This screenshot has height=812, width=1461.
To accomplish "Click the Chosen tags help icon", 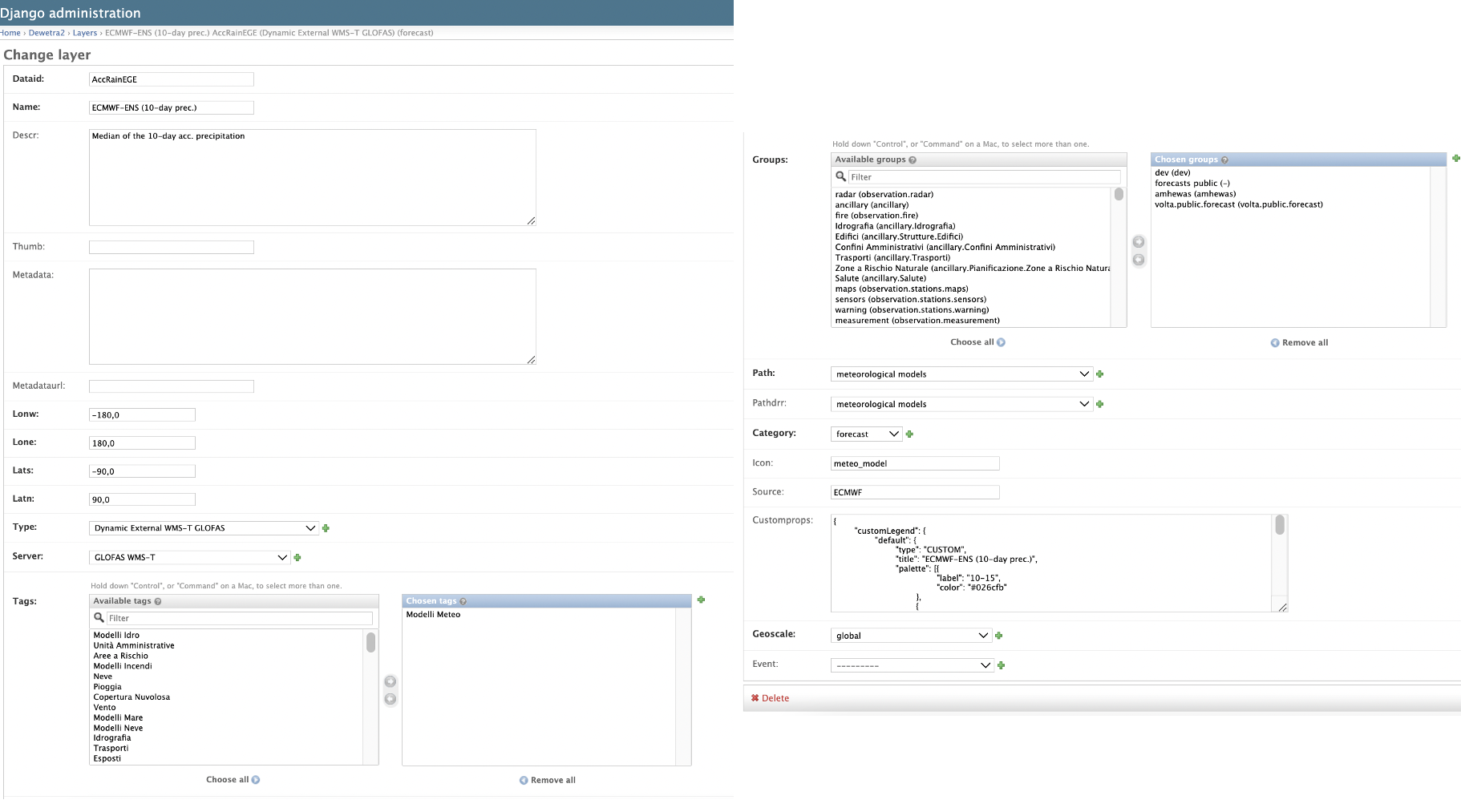I will [463, 601].
